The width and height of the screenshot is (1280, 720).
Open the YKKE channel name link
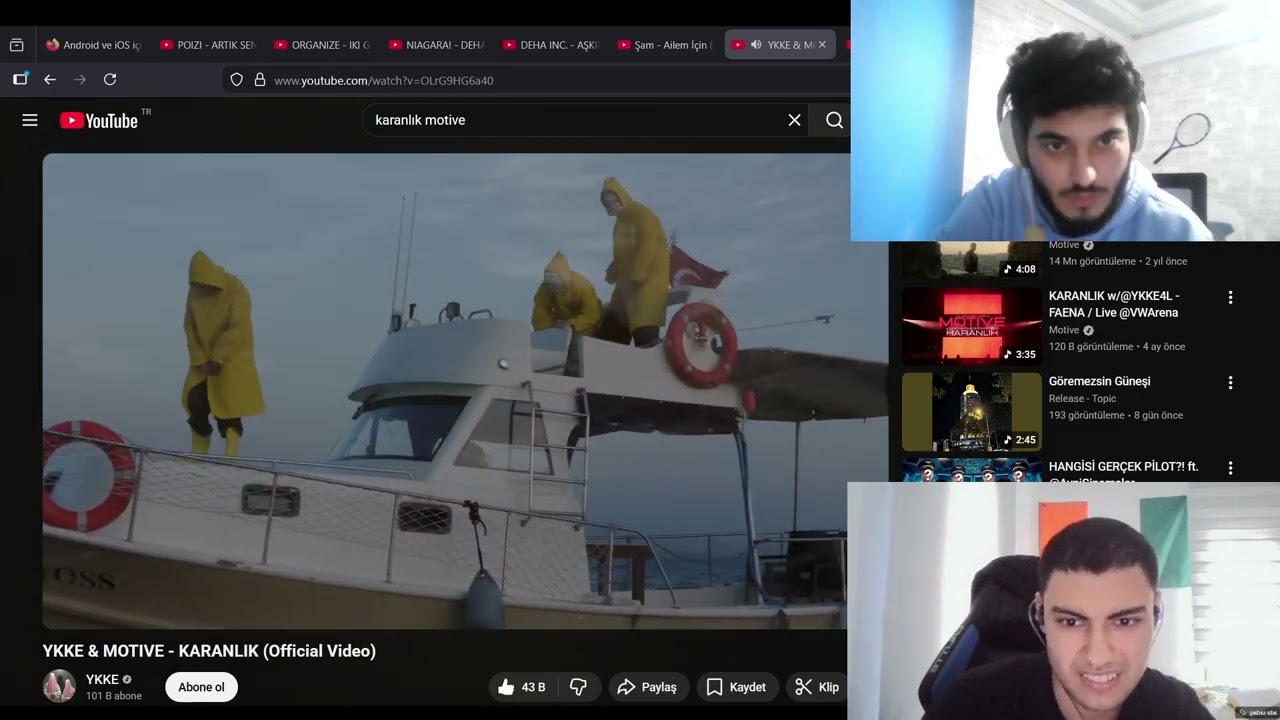coord(102,679)
